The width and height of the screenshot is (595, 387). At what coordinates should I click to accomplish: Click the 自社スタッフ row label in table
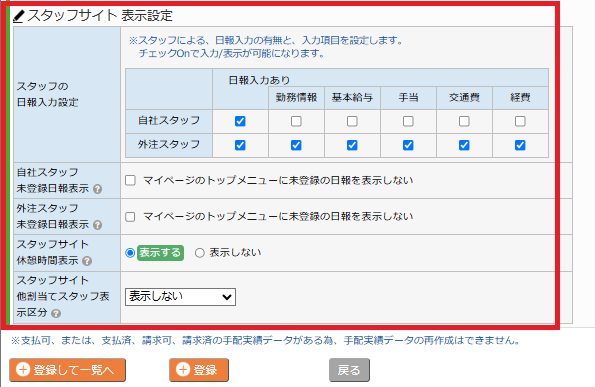(169, 121)
